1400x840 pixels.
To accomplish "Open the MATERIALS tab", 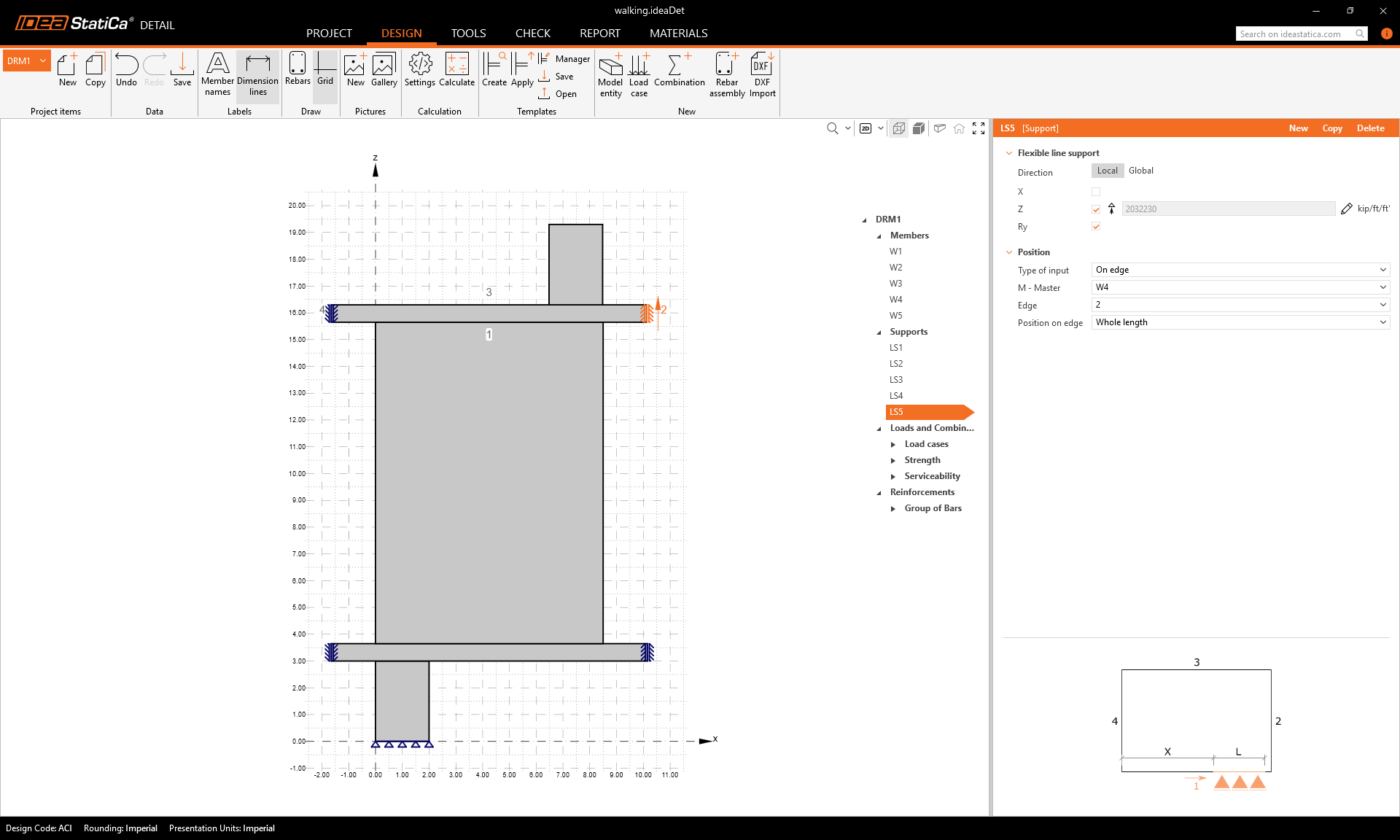I will pos(678,34).
